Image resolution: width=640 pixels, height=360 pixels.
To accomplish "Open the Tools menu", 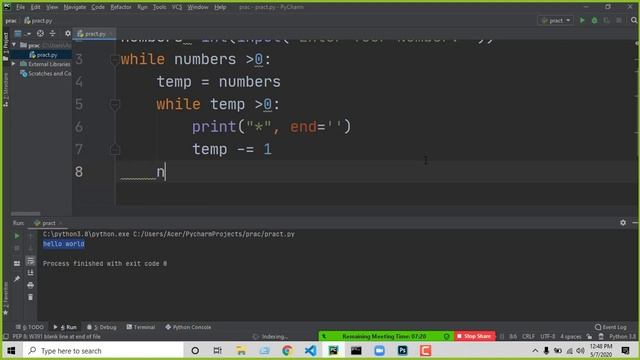I will [159, 7].
